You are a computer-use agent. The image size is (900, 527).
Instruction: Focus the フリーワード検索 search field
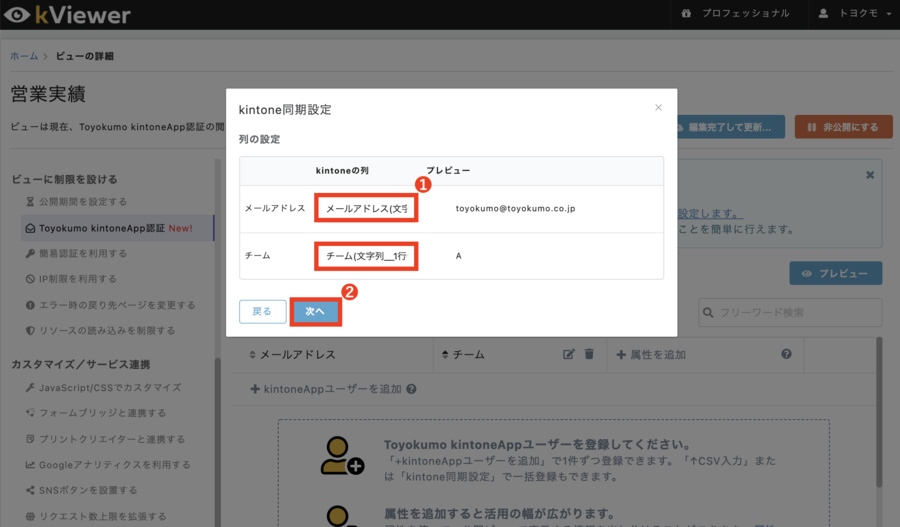(790, 312)
